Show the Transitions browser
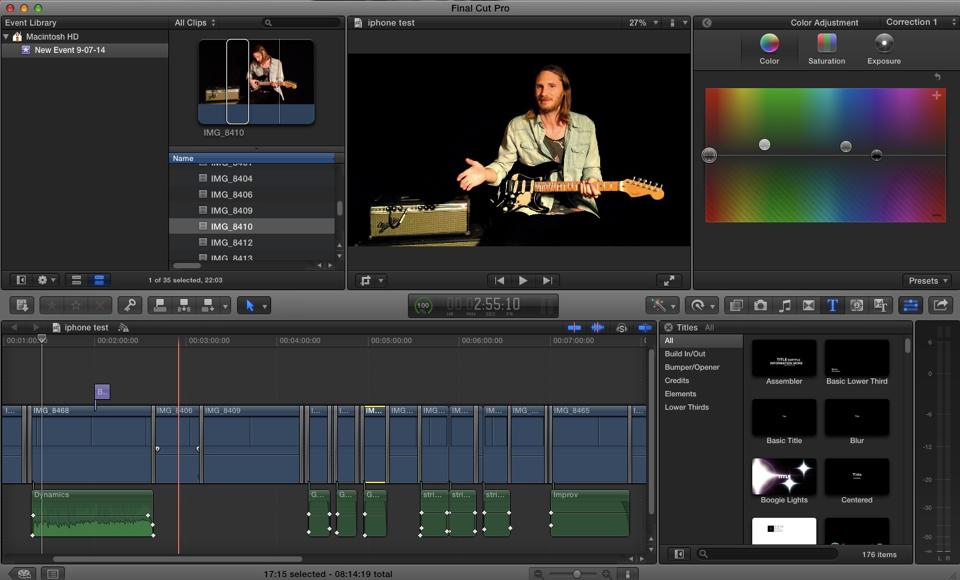960x580 pixels. (808, 305)
